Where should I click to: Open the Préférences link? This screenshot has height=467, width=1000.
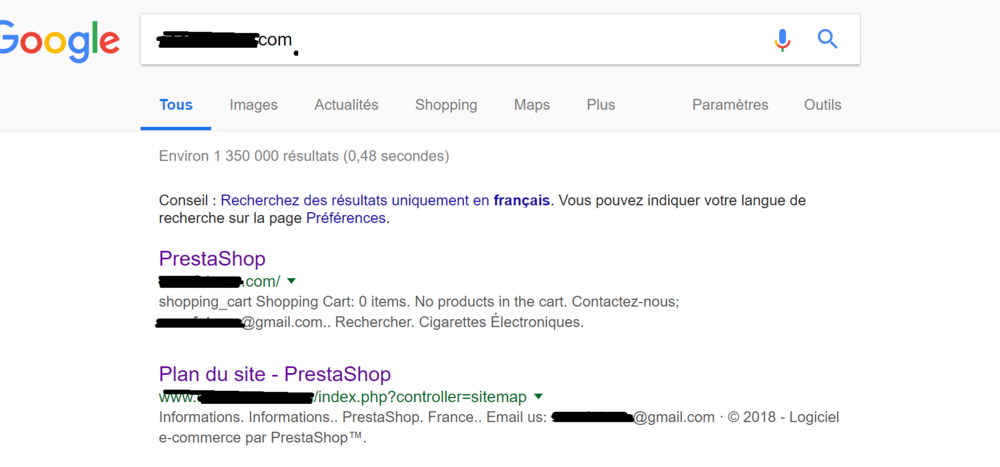click(x=346, y=217)
